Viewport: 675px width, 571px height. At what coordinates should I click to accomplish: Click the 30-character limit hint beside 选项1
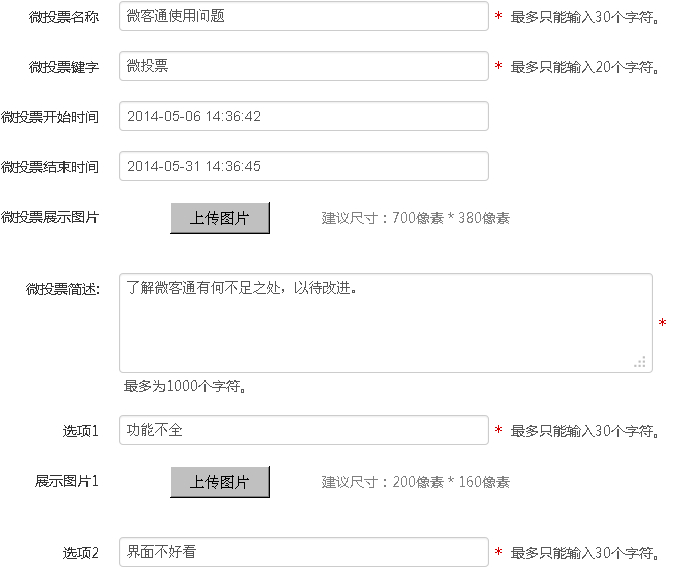coord(585,432)
